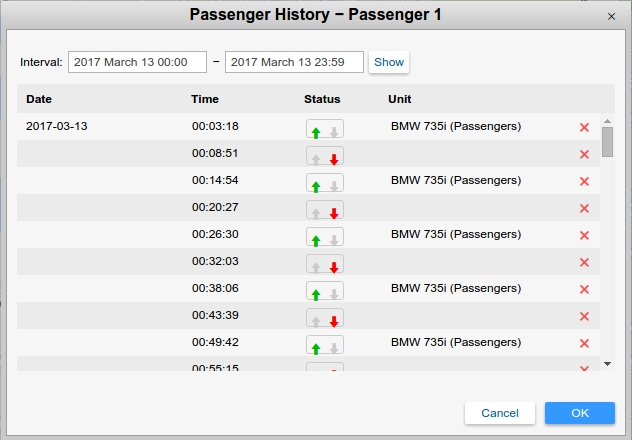Toggle status arrows for 00:49:42 row

325,346
